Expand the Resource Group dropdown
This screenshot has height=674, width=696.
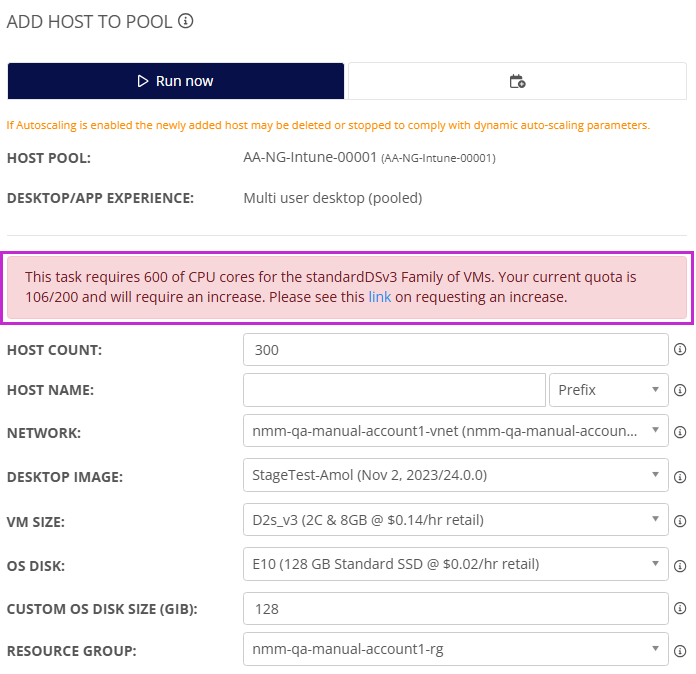(455, 650)
